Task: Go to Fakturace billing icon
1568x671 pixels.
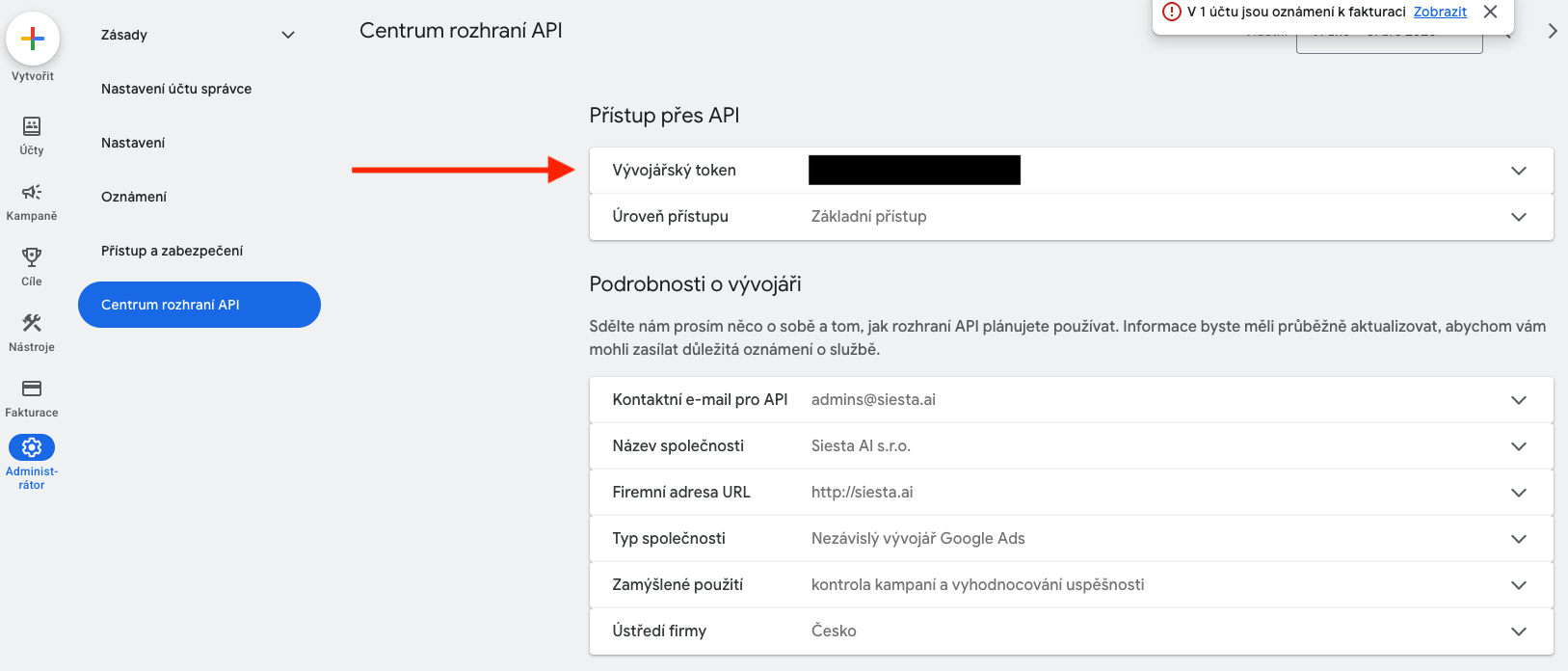Action: pos(32,389)
